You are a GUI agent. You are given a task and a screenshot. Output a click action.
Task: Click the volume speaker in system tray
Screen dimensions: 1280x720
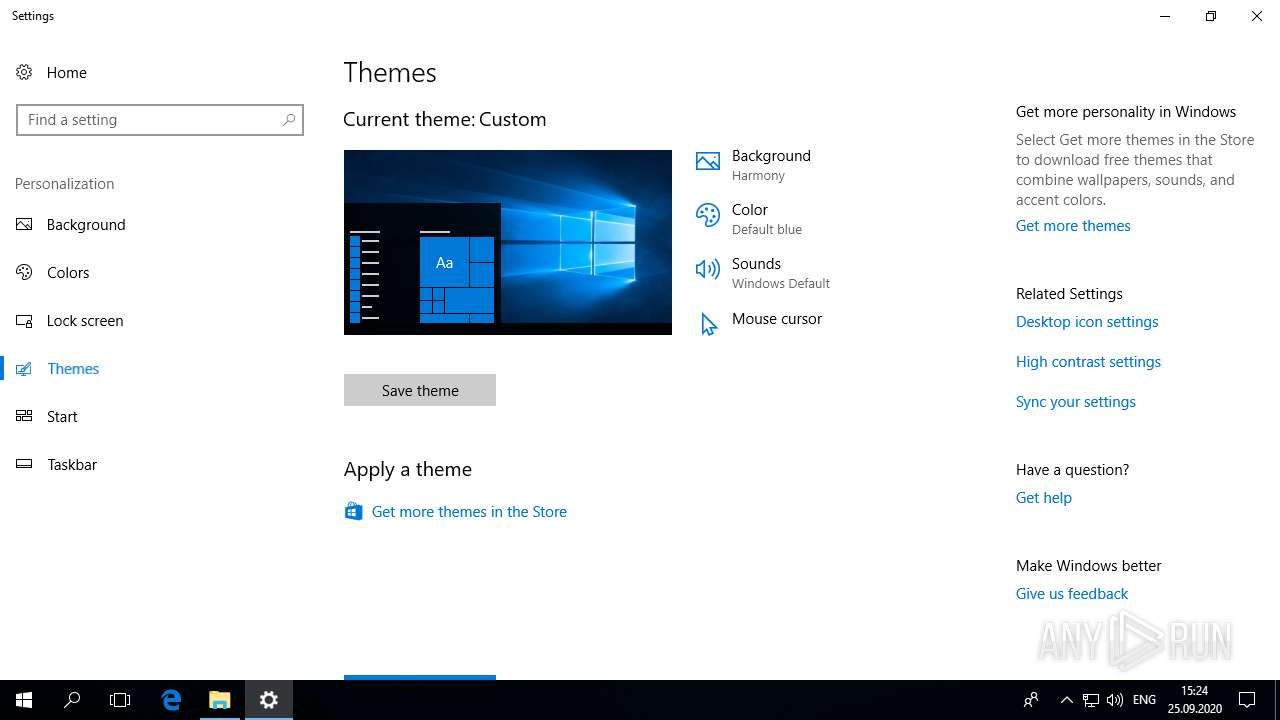tap(1115, 700)
